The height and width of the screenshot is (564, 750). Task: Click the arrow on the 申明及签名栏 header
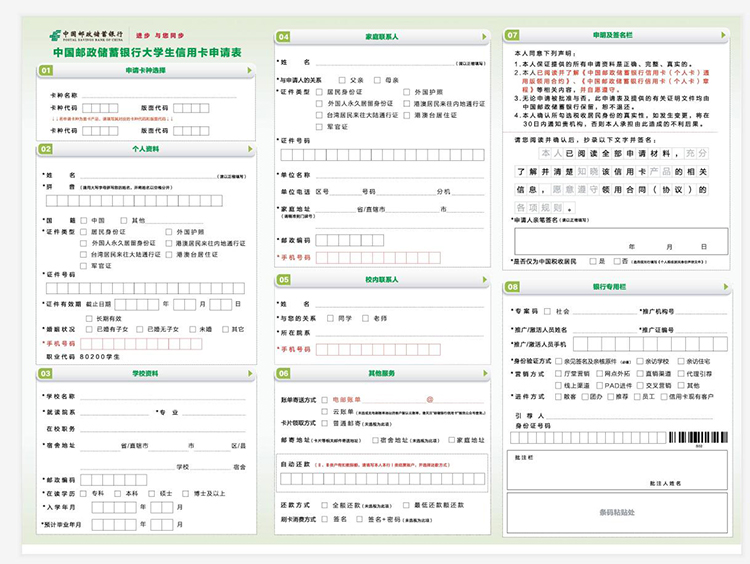point(723,35)
